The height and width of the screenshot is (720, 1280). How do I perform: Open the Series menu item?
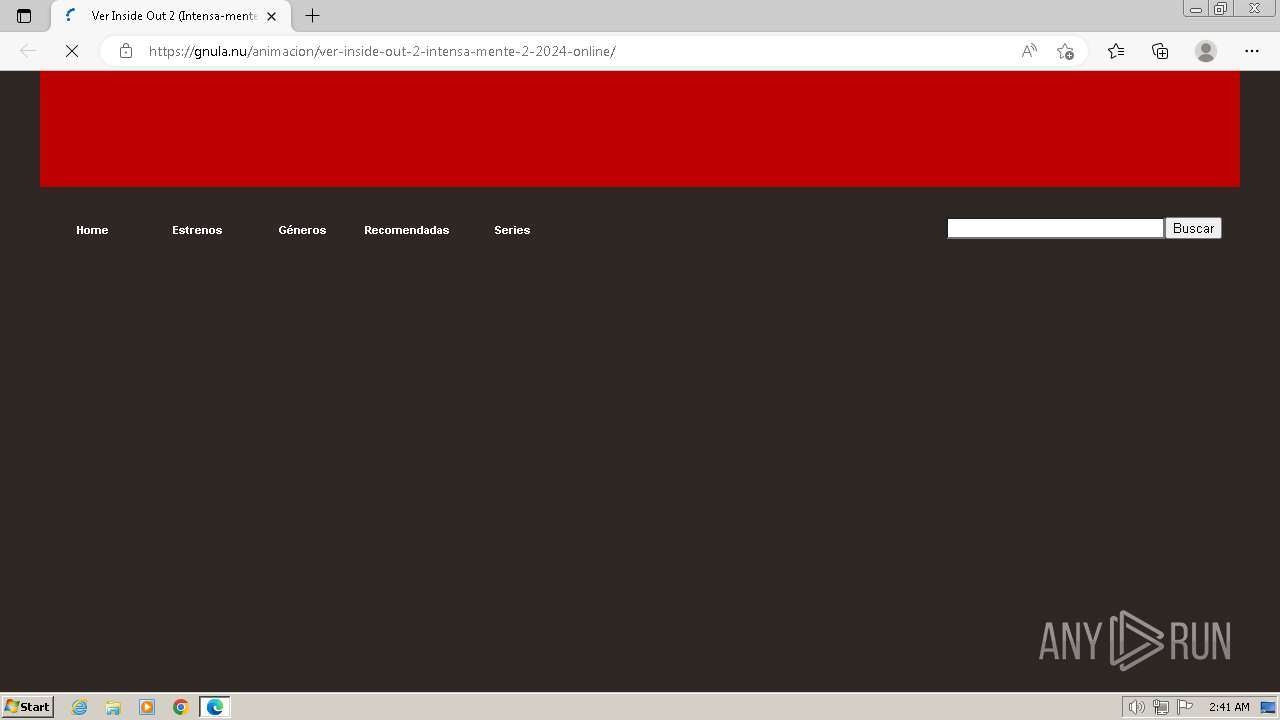point(512,230)
